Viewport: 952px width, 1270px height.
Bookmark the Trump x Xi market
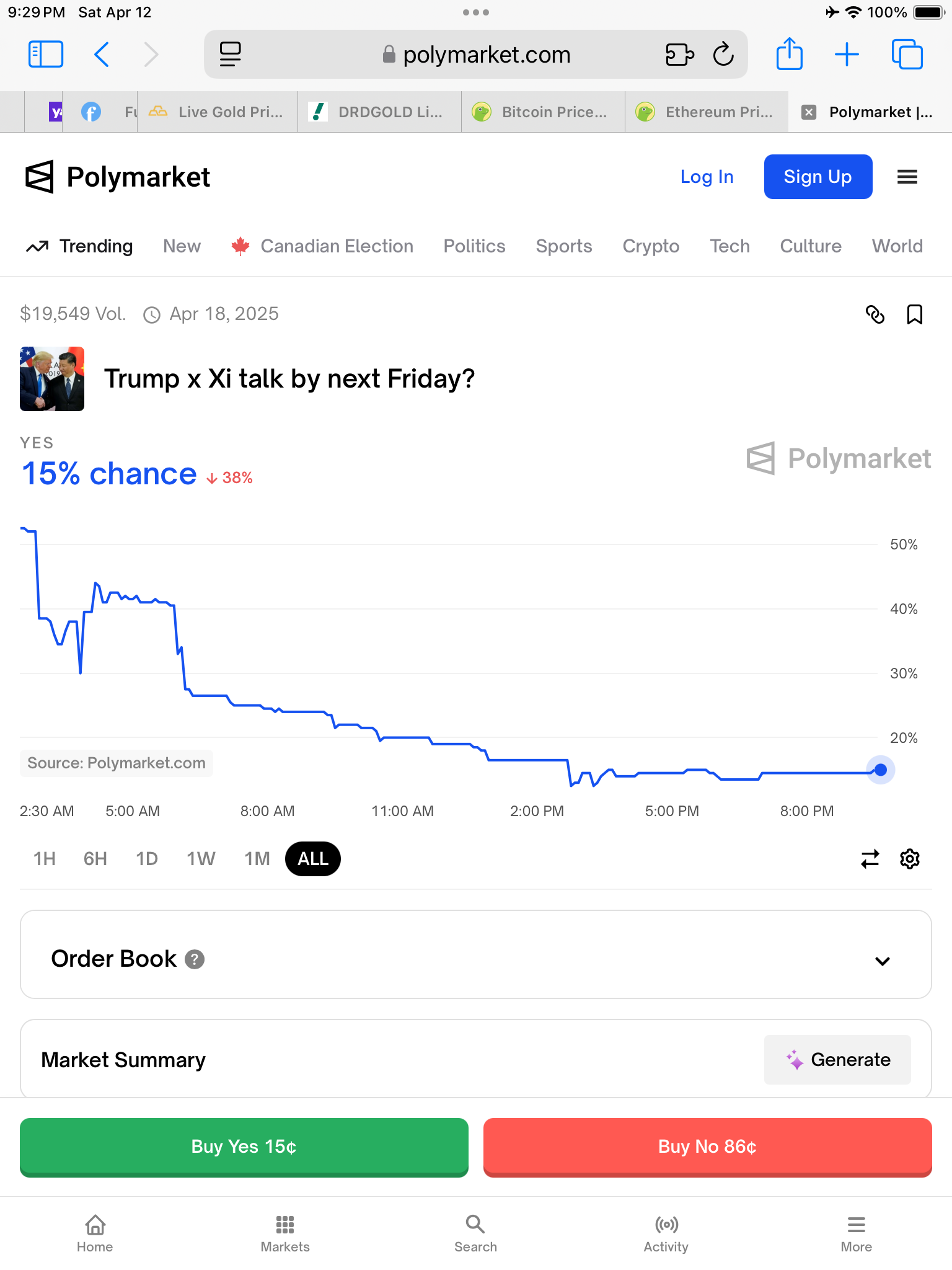(914, 314)
